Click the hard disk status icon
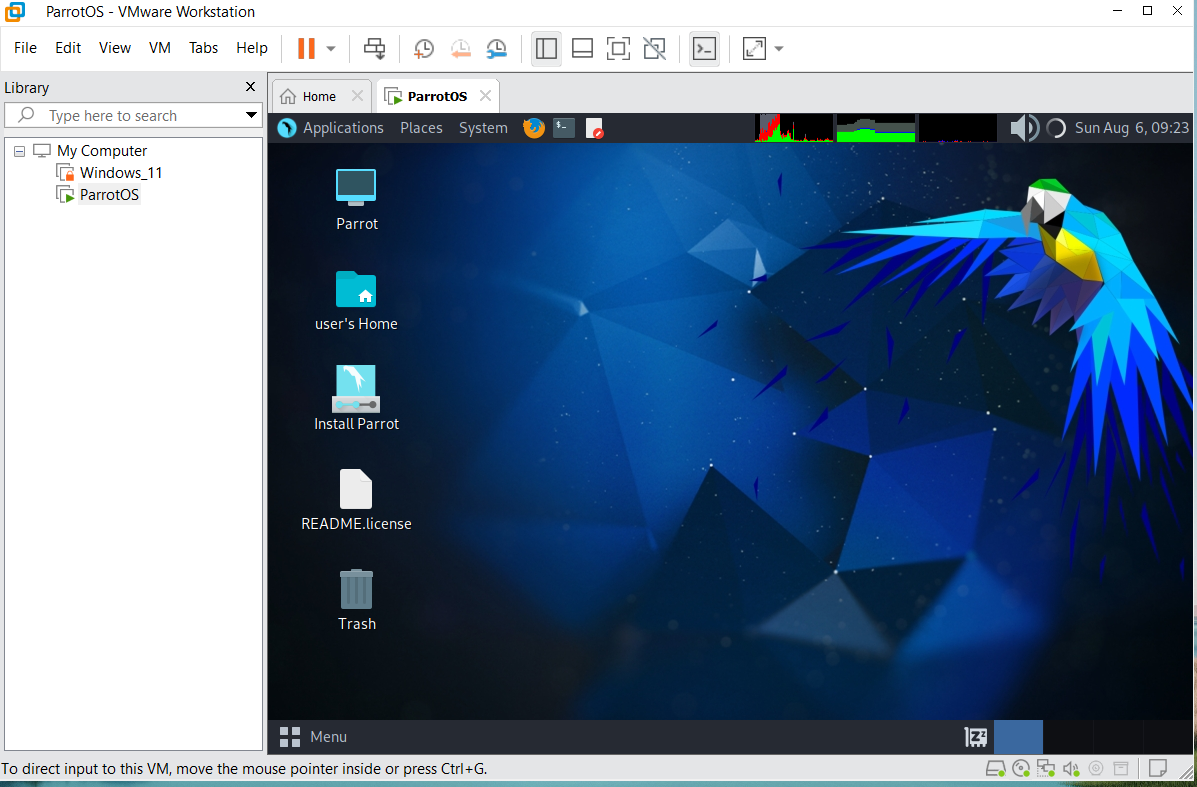 [x=996, y=768]
